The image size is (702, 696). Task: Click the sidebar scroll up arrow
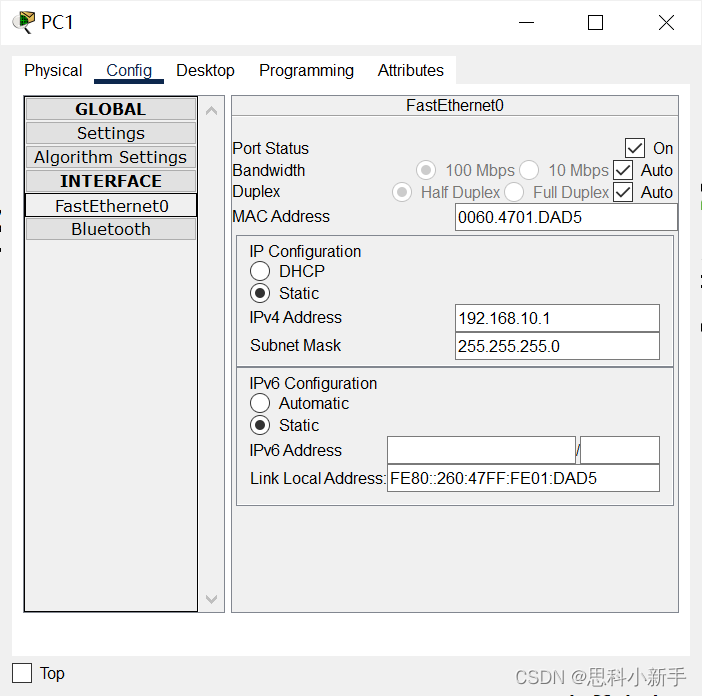[211, 111]
